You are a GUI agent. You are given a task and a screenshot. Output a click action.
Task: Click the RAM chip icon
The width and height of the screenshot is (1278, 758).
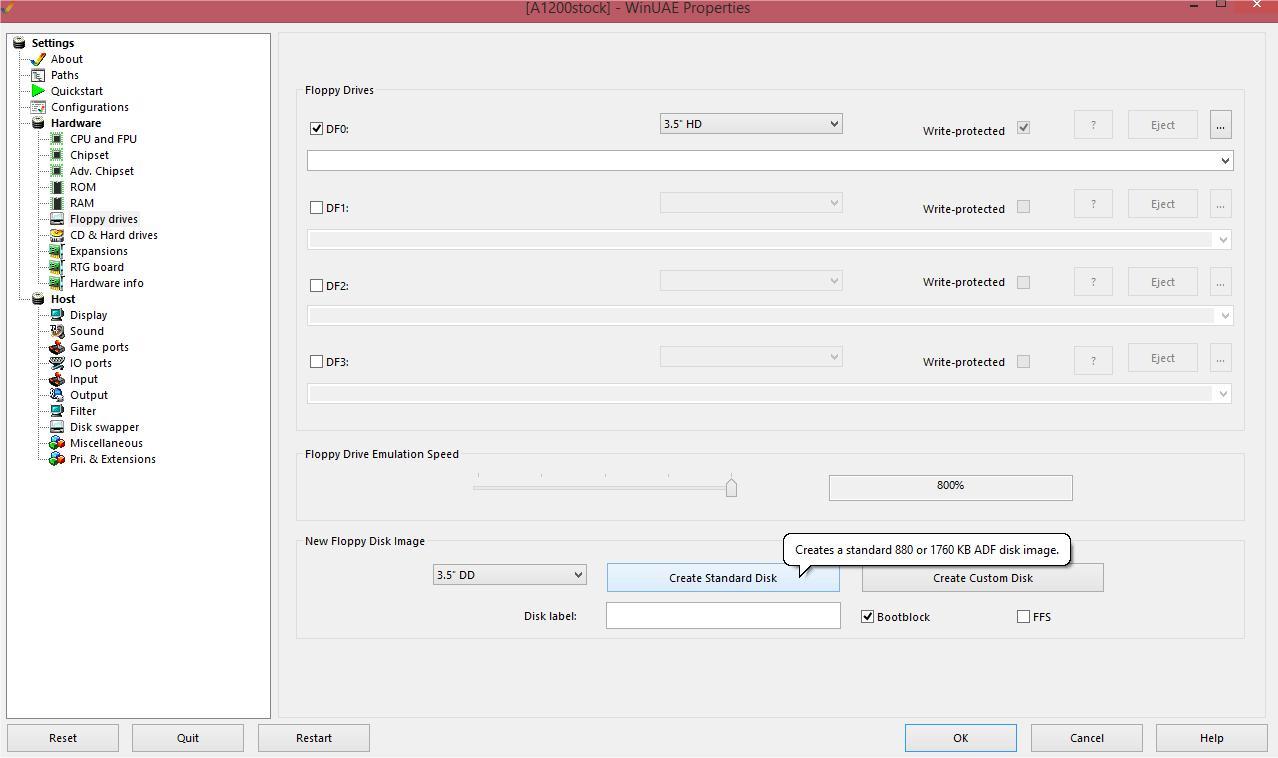coord(57,203)
